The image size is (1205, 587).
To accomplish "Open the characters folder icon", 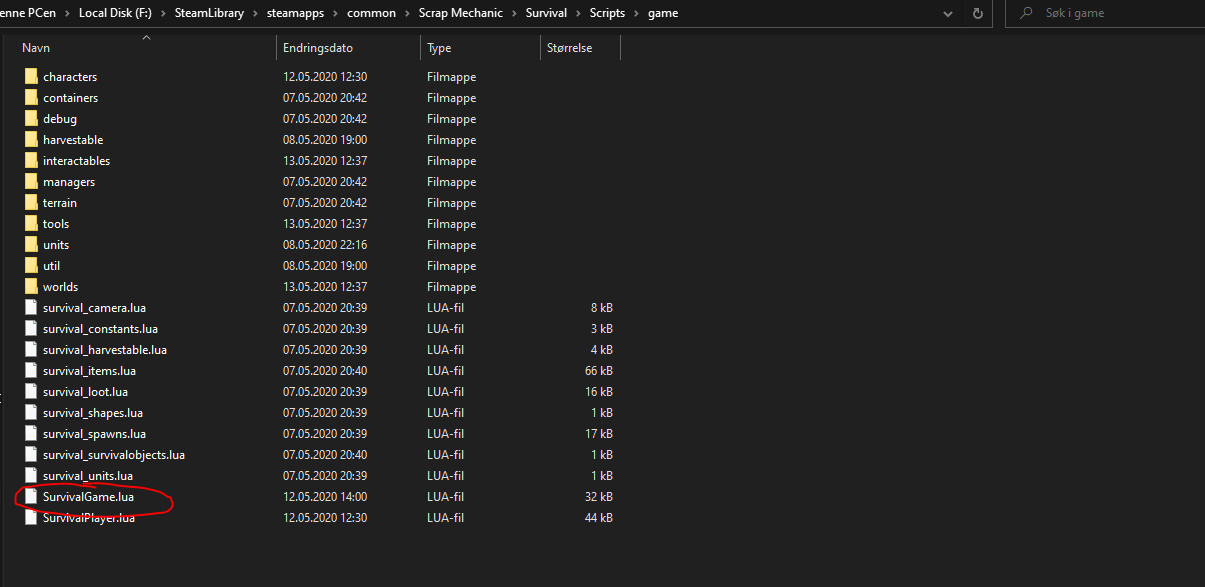I will point(31,77).
